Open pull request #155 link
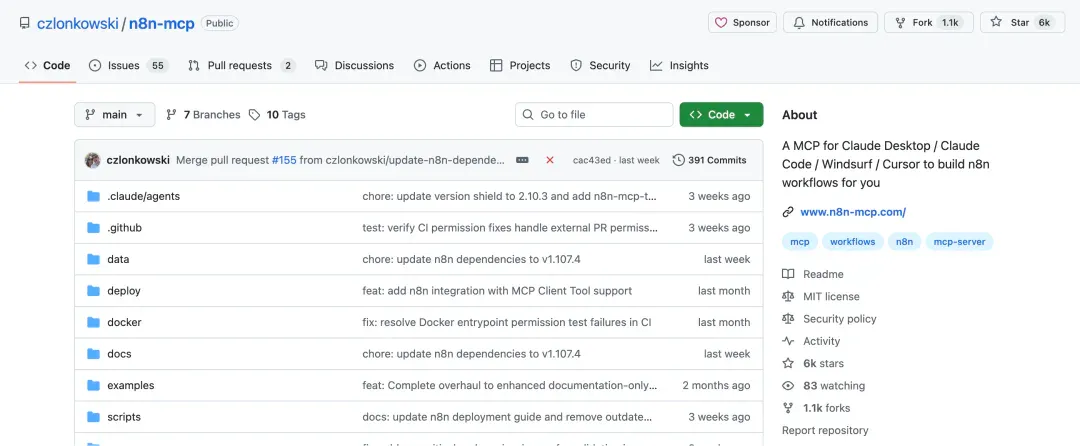This screenshot has width=1080, height=446. point(284,160)
